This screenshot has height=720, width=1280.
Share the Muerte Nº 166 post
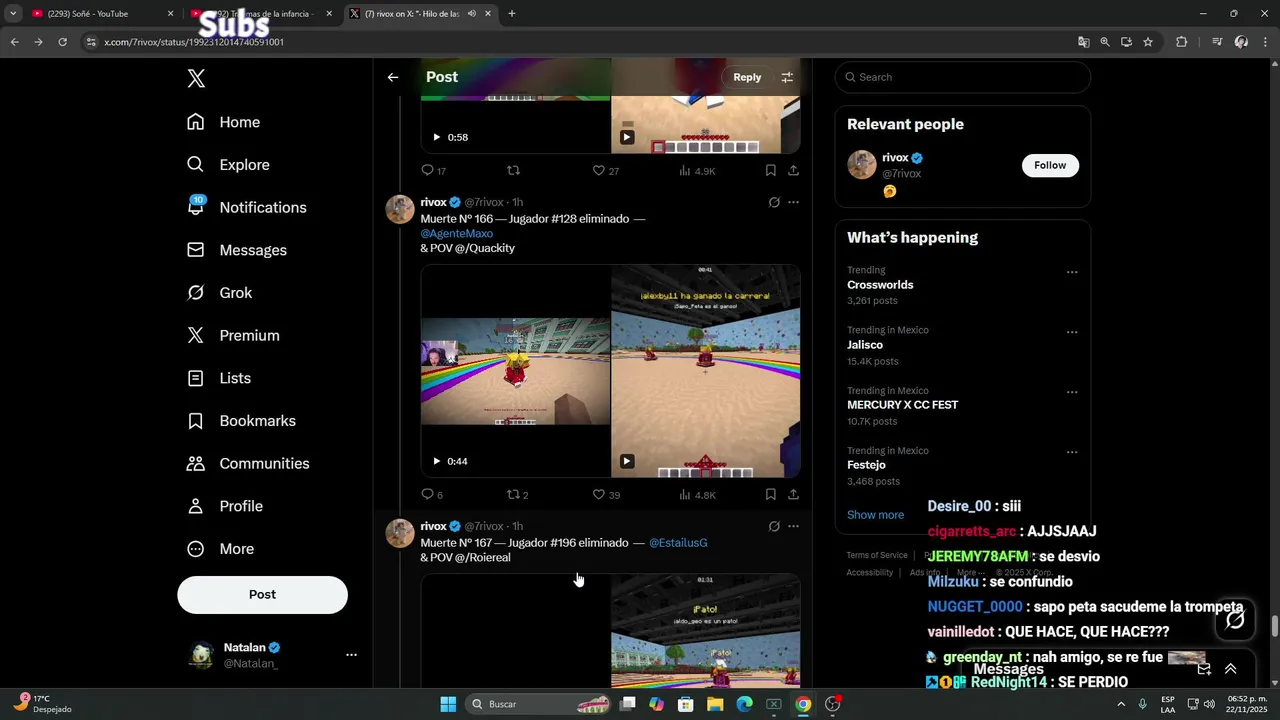click(x=793, y=495)
